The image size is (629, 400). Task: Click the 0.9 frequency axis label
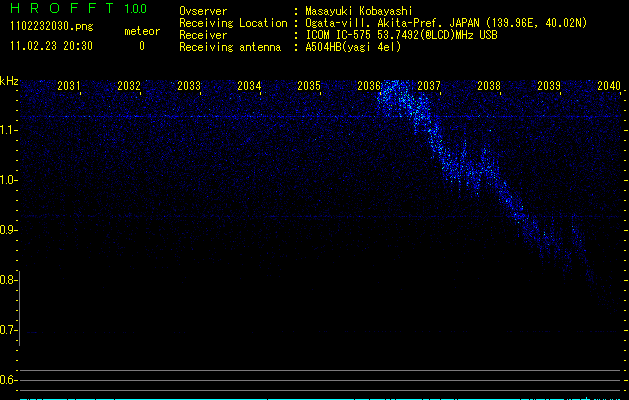(7, 230)
